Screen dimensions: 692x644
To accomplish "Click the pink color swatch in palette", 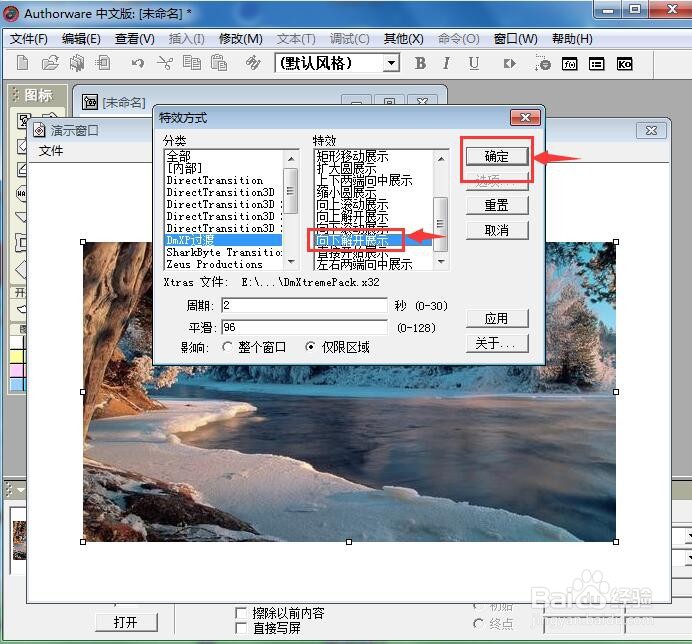I will click(x=18, y=370).
